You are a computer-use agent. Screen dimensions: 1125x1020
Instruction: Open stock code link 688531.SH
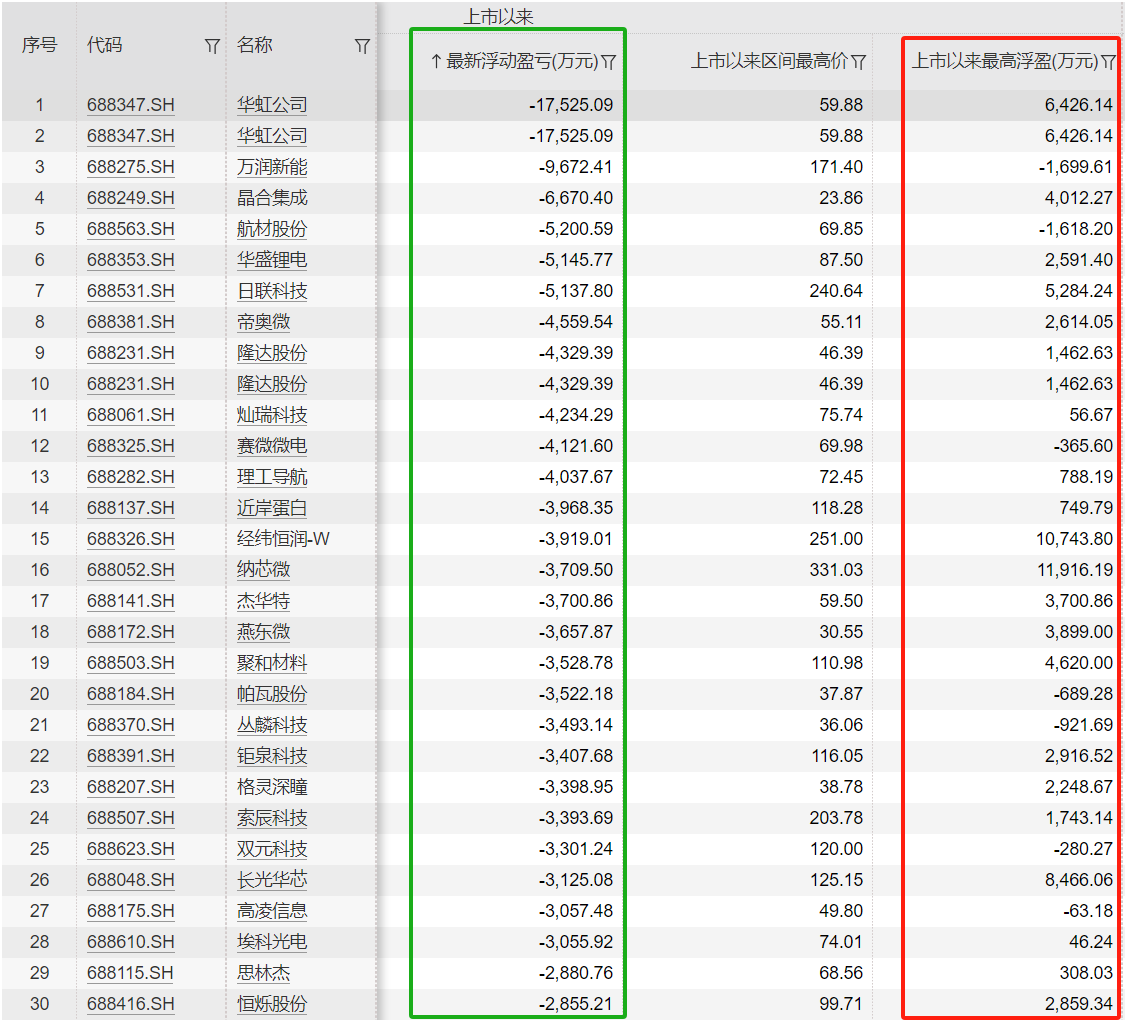[130, 291]
